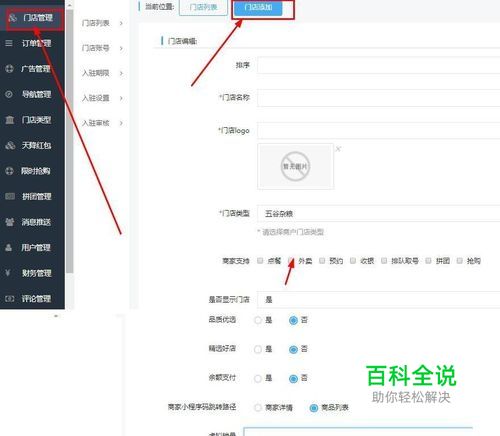This screenshot has height=436, width=500.
Task: Check the 点餐 checkbox
Action: pyautogui.click(x=260, y=261)
